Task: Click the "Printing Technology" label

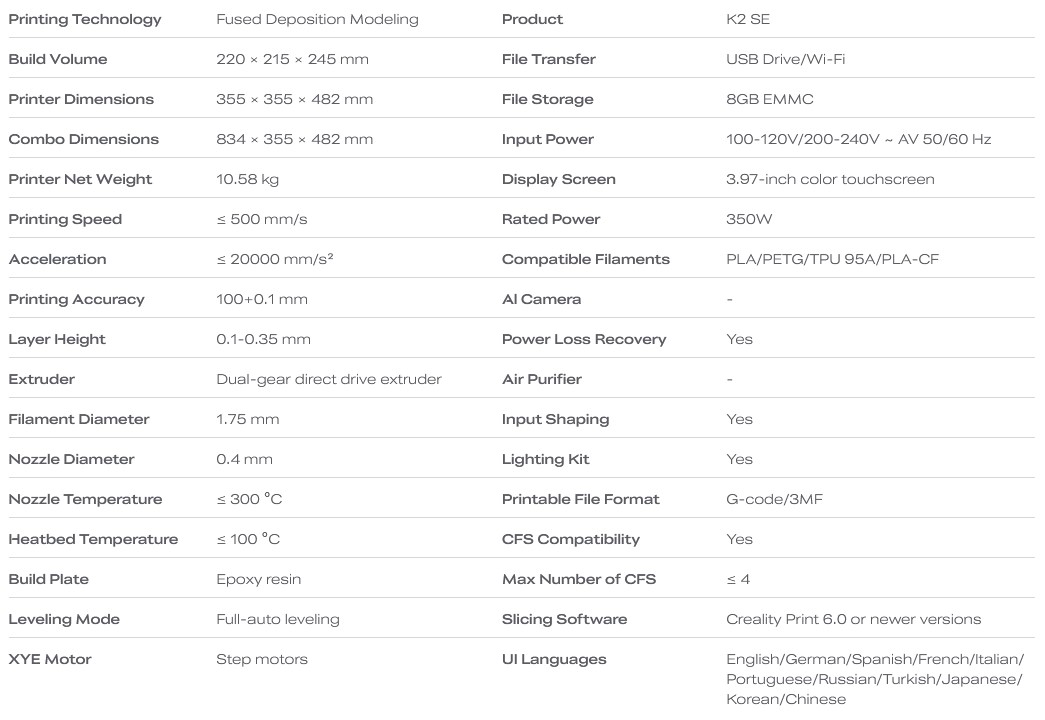Action: 85,19
